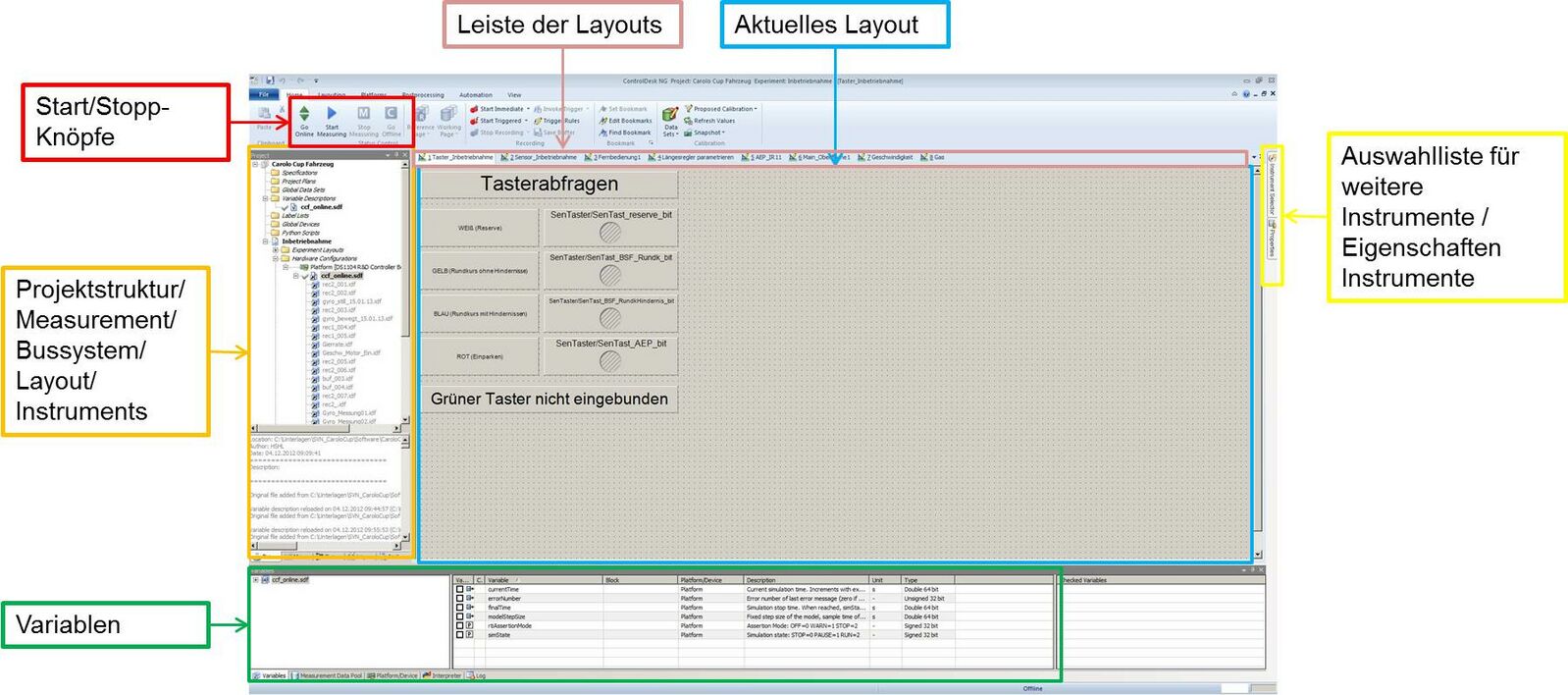Click the Edit Bookmarks icon

(629, 121)
